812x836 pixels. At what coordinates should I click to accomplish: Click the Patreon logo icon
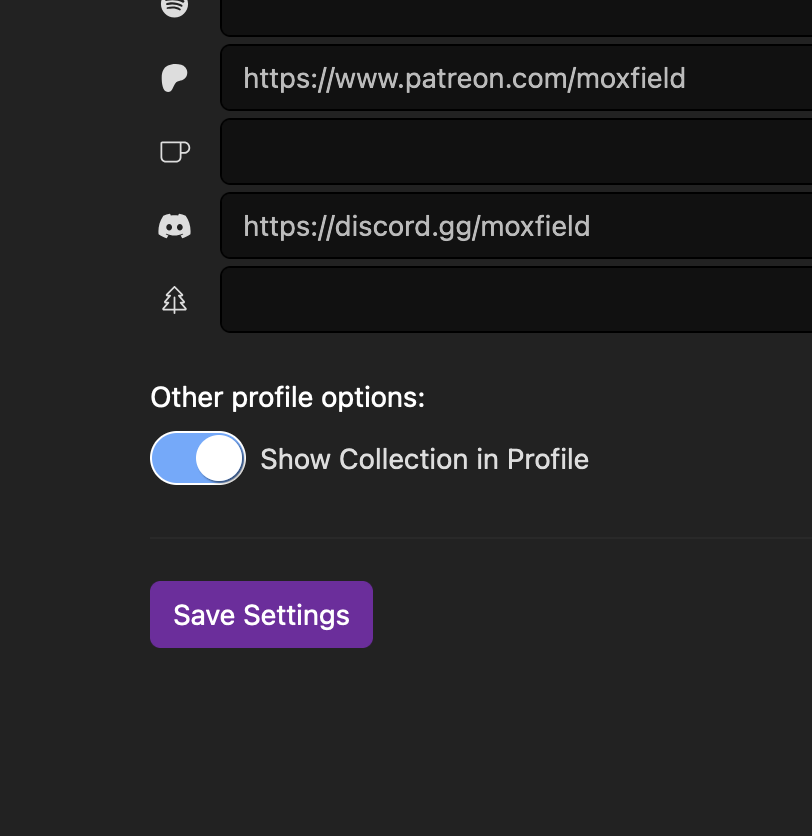(174, 78)
